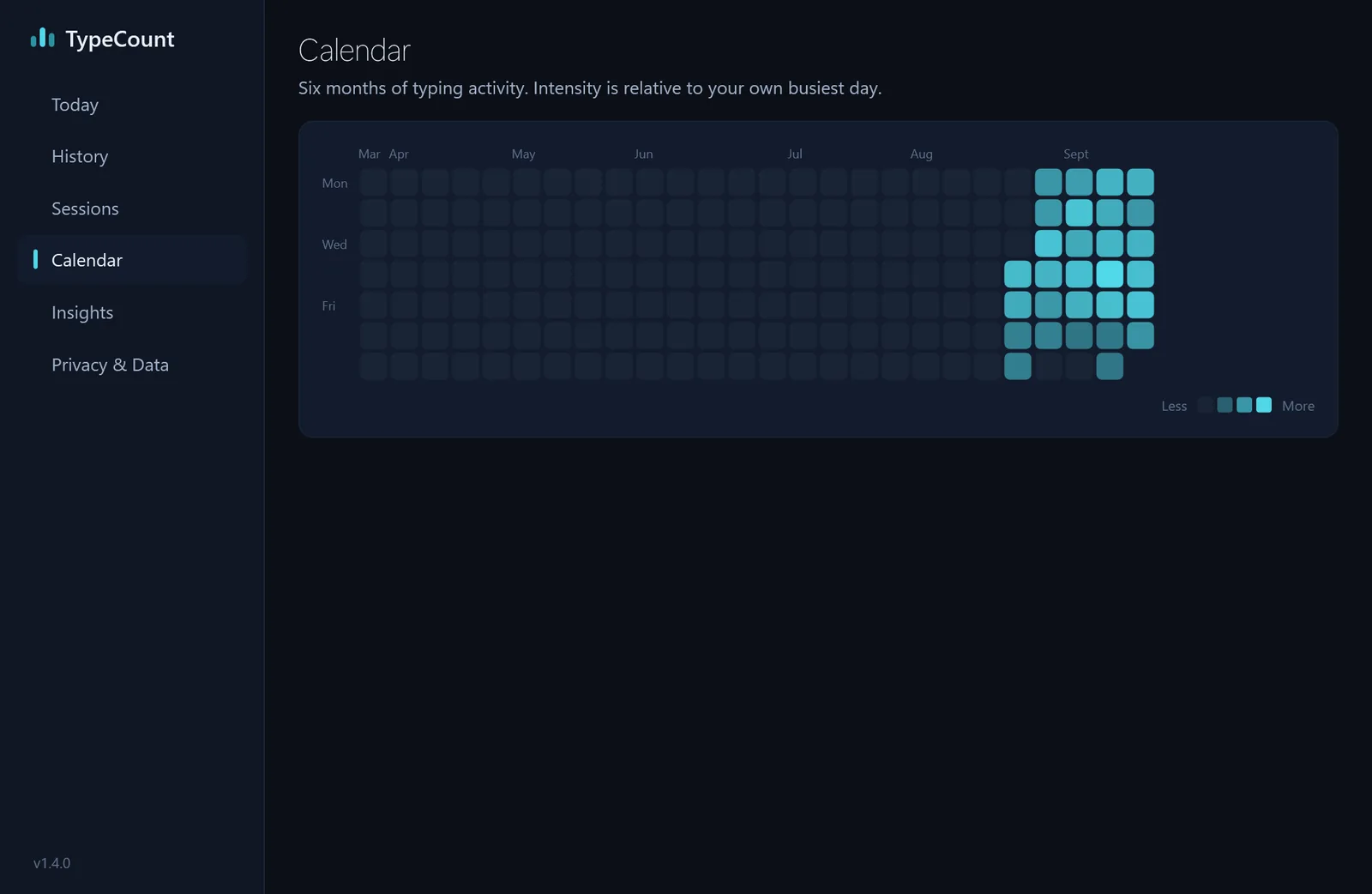Select the Monday cell under the Mar label
This screenshot has width=1372, height=894.
373,182
